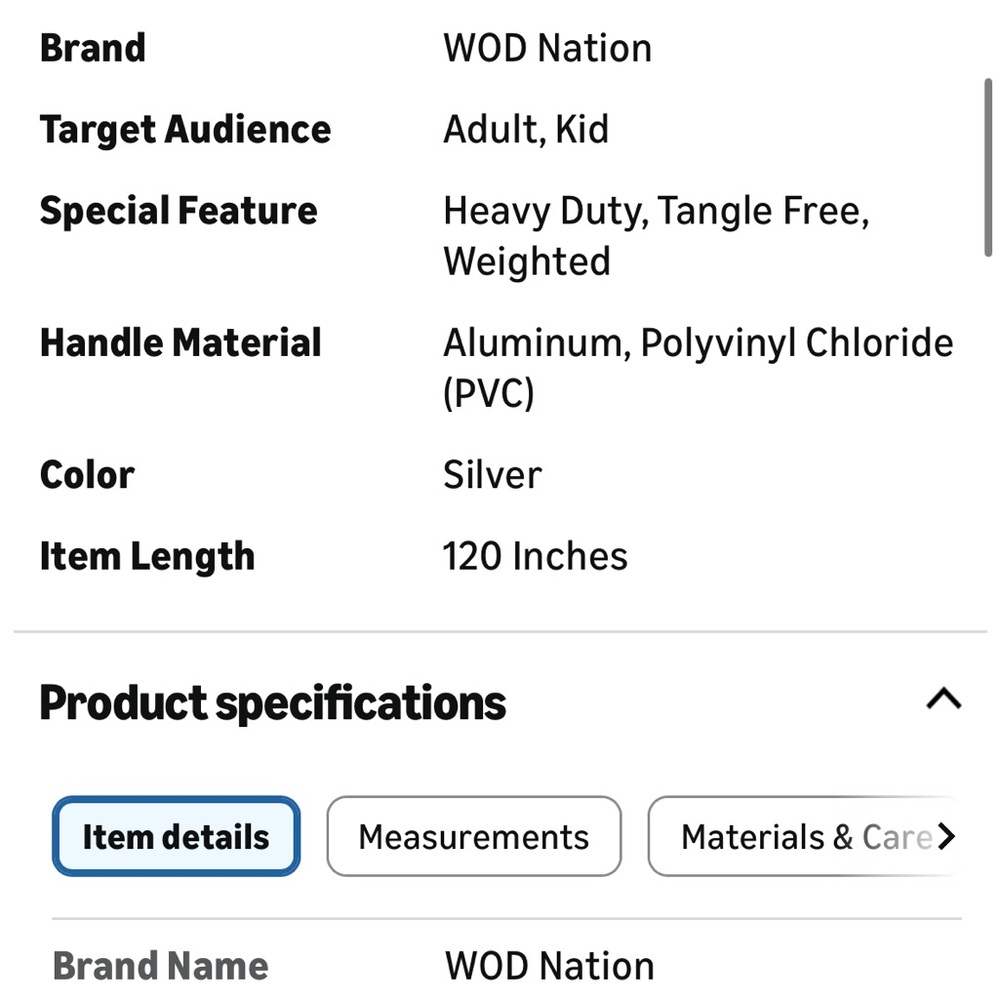Click the Adult, Kid value text
This screenshot has width=1000, height=1000.
click(526, 130)
